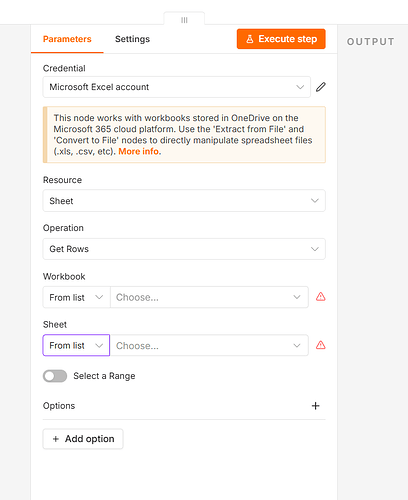Click the pencil icon to edit credential

(321, 87)
